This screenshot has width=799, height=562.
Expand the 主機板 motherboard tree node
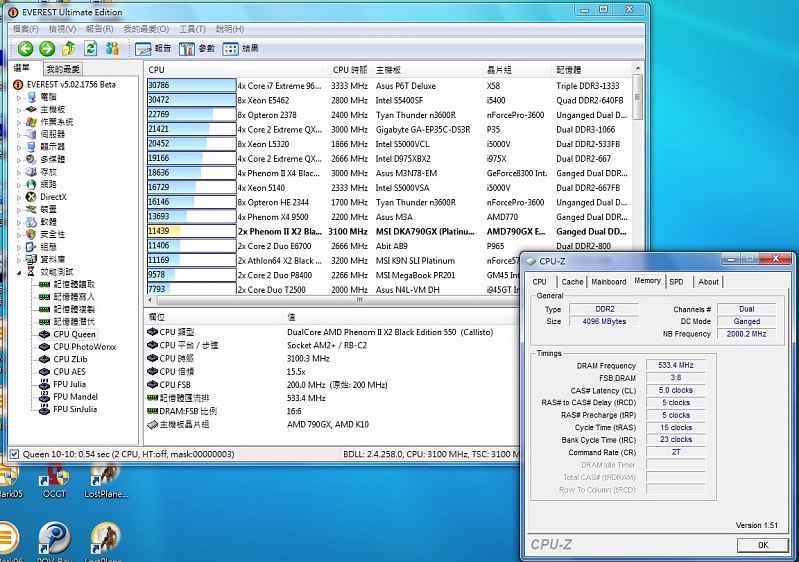19,110
